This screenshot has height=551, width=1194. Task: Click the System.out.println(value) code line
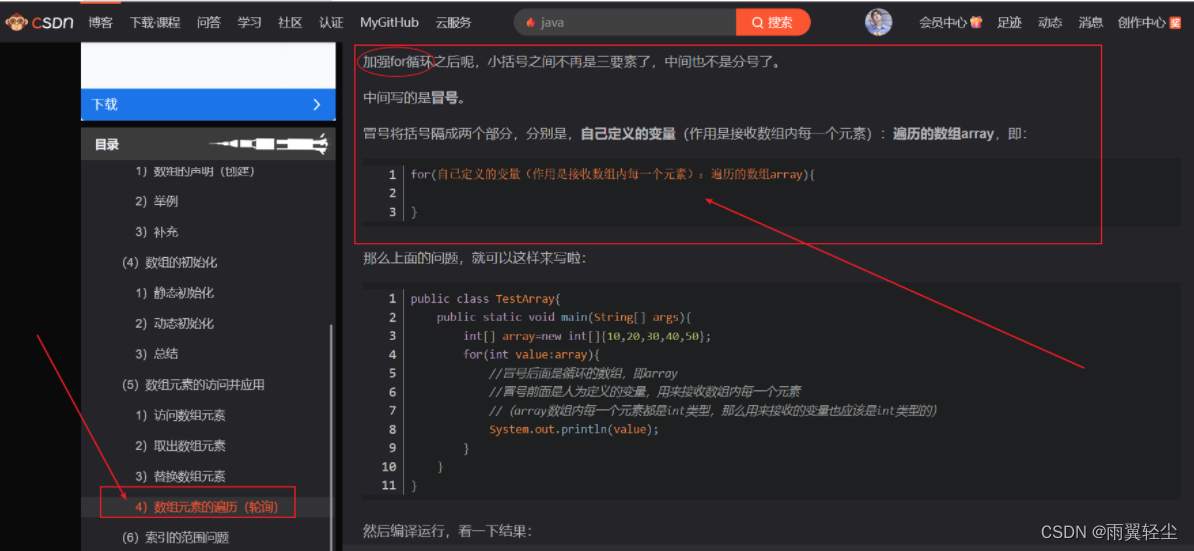point(573,429)
